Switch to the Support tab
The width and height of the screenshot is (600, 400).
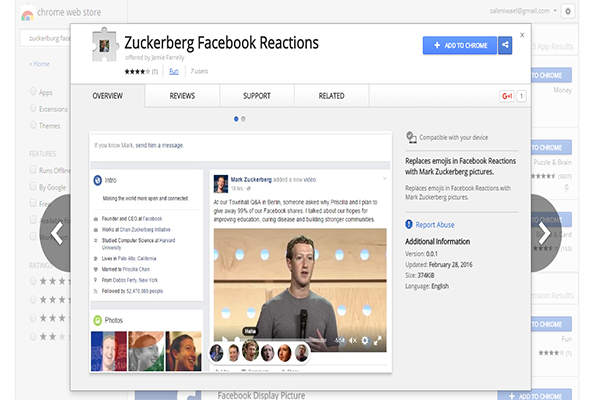click(257, 96)
